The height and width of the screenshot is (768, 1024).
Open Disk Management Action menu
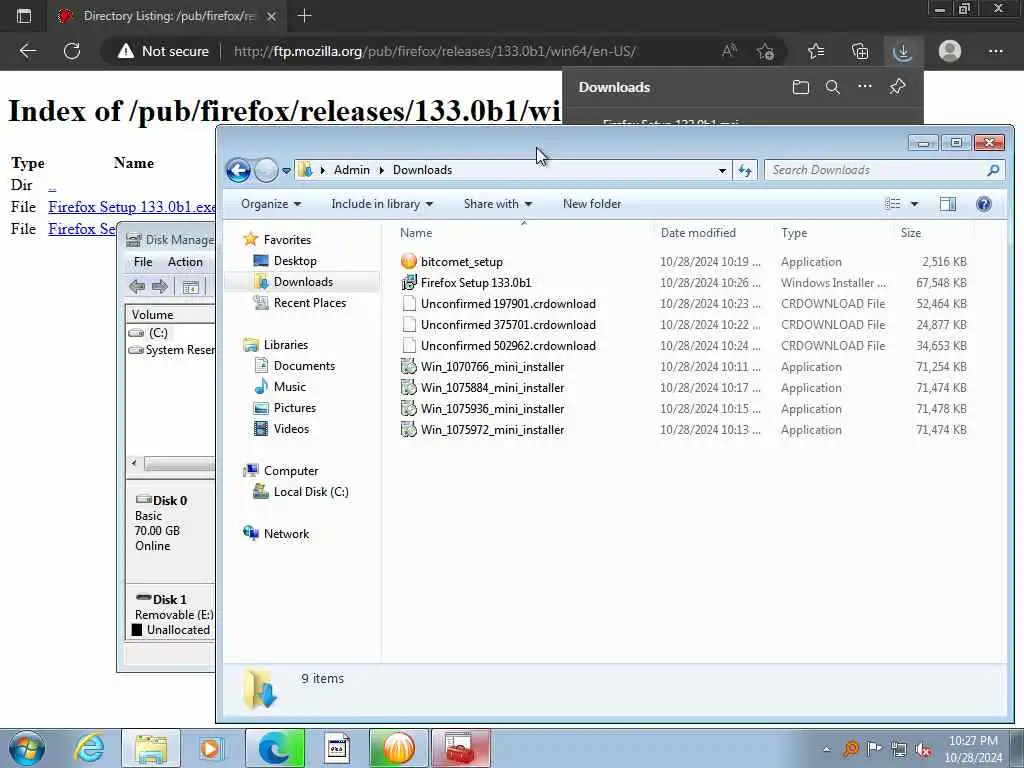pos(185,262)
